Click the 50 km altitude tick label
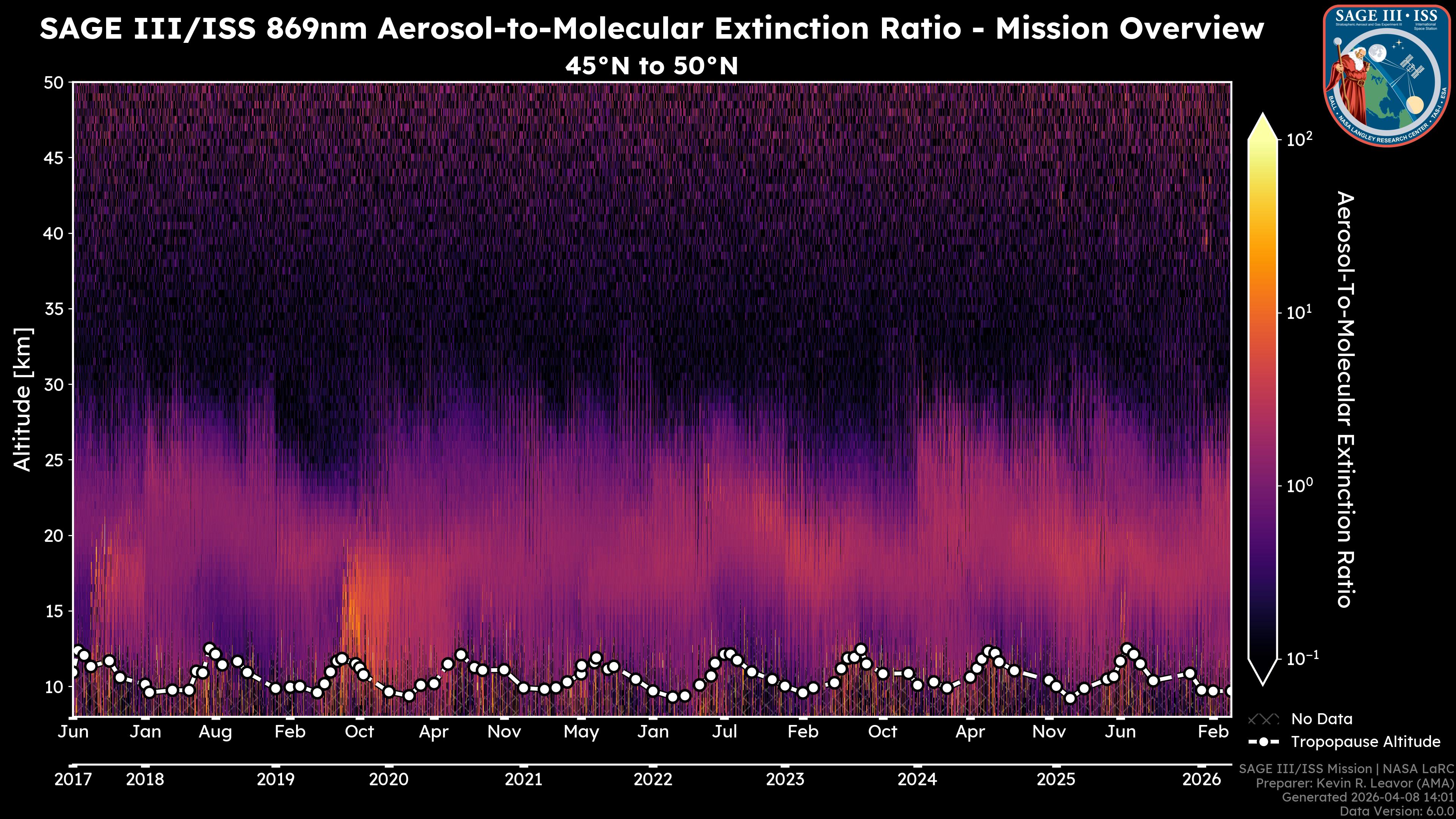Screen dimensions: 1456x819 click(x=53, y=83)
